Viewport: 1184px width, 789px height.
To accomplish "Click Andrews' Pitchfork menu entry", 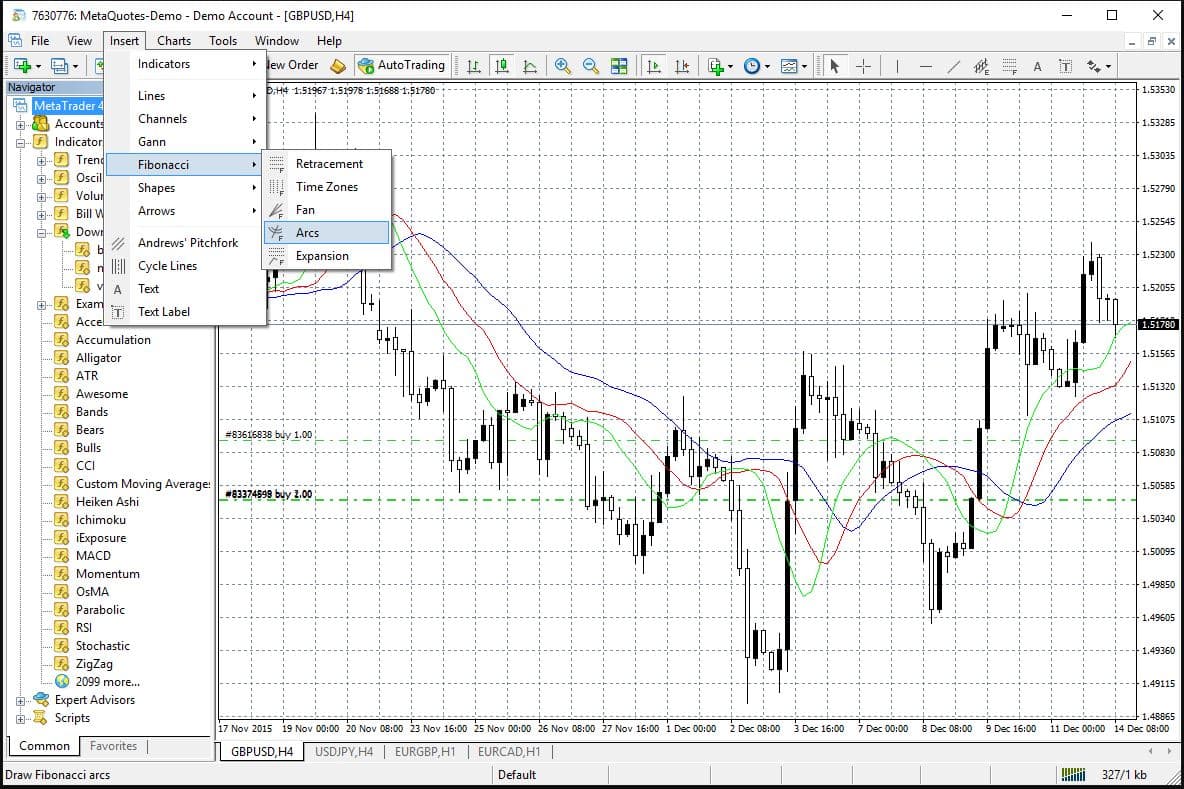I will pyautogui.click(x=188, y=243).
